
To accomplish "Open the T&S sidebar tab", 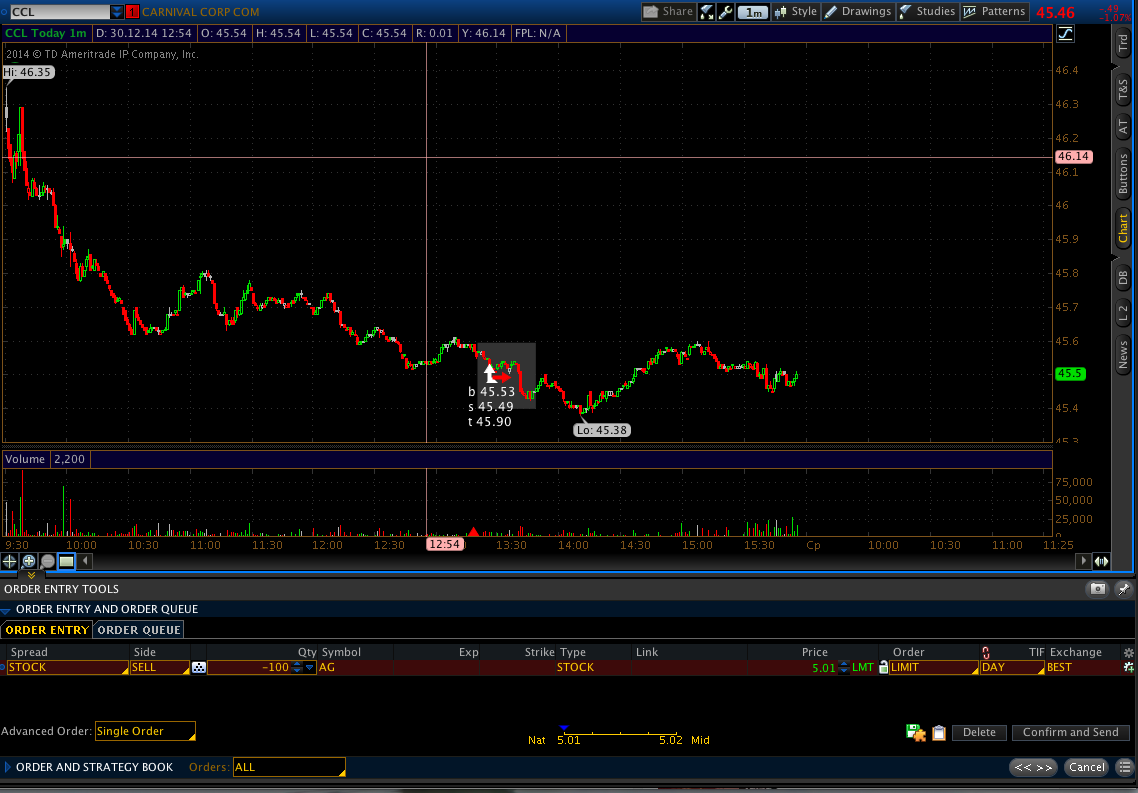I will 1123,90.
